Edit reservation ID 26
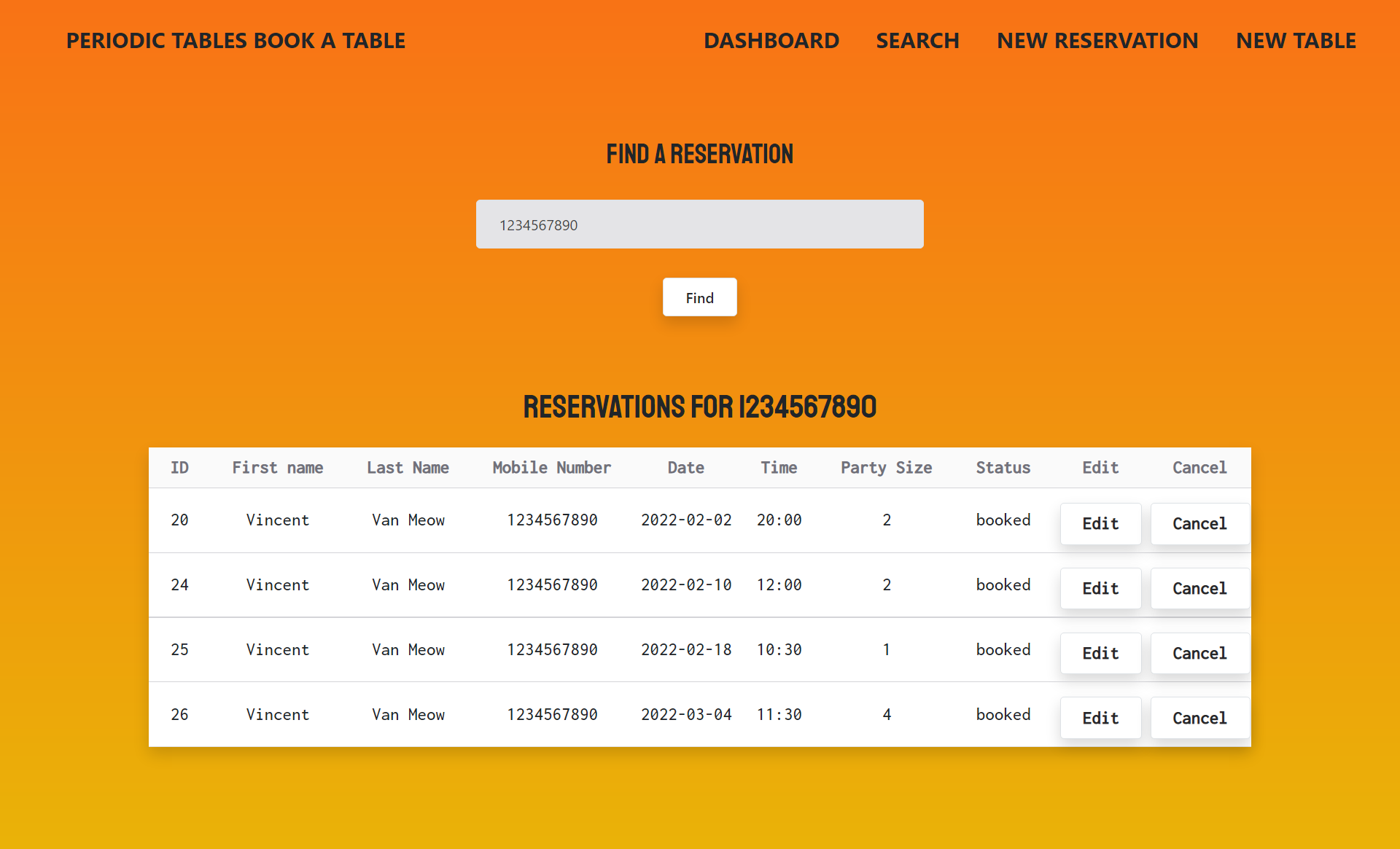This screenshot has height=849, width=1400. click(1100, 718)
